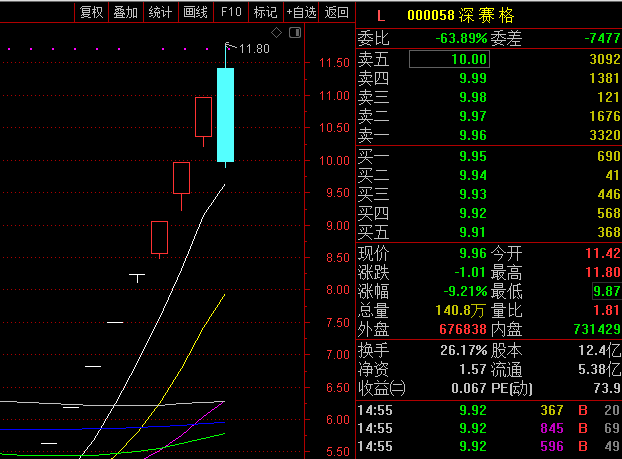Screen dimensions: 622x459
Task: Click the cyan candlestick body
Action: pos(225,115)
